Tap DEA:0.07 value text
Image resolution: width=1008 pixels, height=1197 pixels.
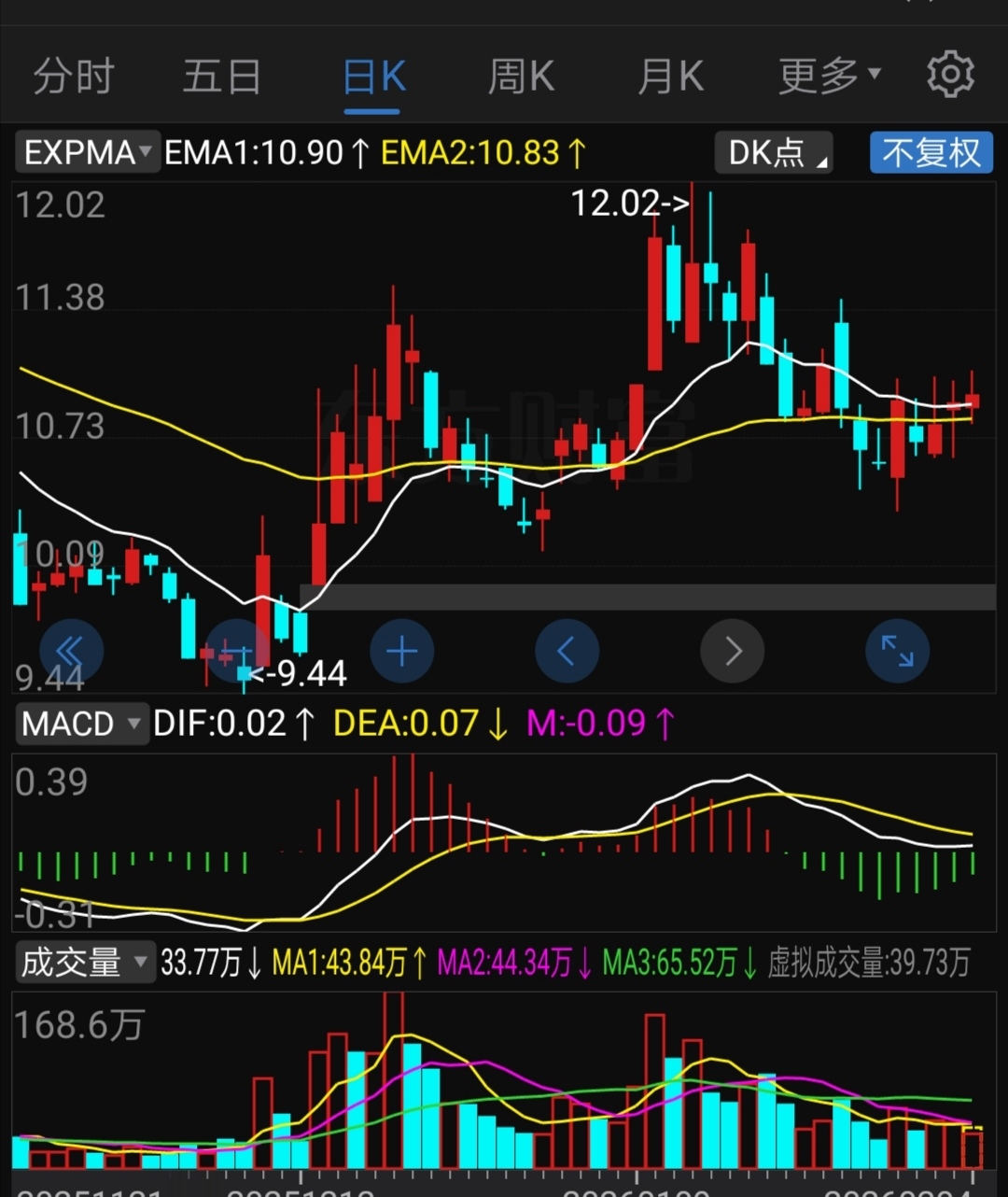[421, 724]
